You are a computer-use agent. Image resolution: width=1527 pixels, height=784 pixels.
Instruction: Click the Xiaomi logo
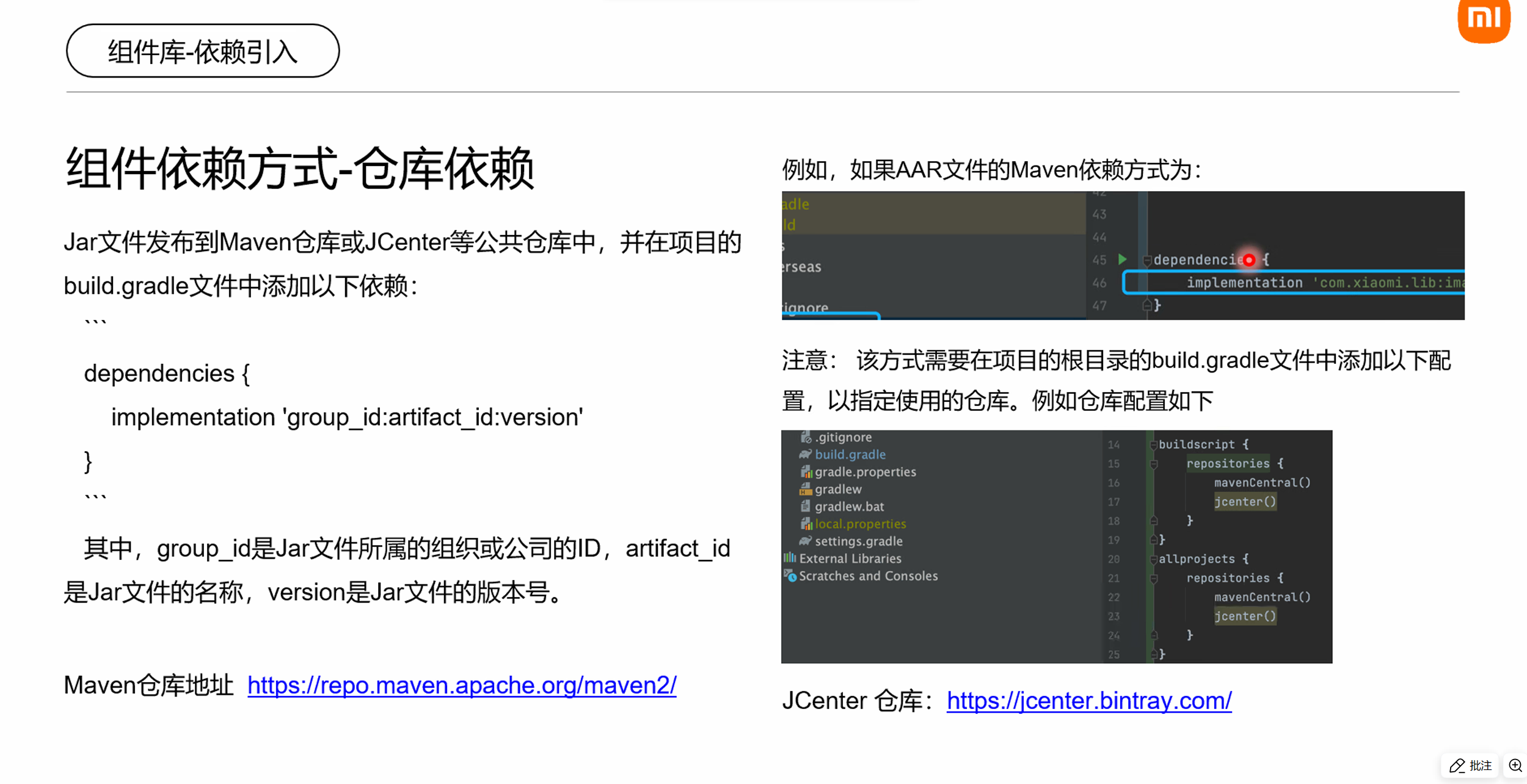[1483, 20]
